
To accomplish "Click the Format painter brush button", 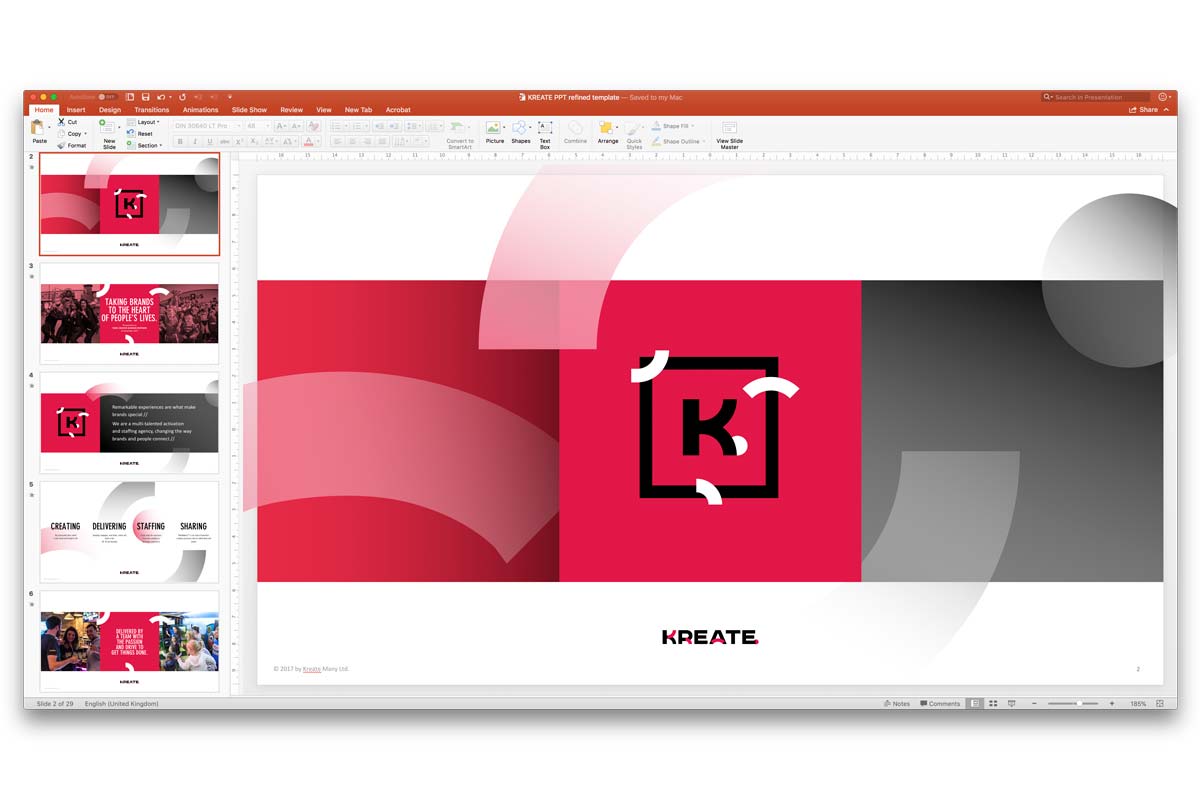I will tap(72, 145).
